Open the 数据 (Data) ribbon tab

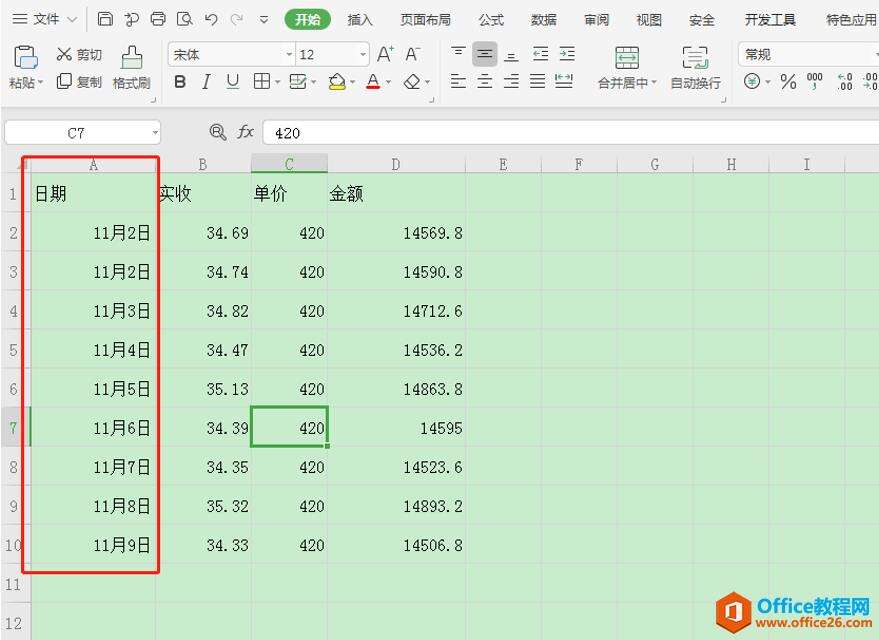pos(544,19)
